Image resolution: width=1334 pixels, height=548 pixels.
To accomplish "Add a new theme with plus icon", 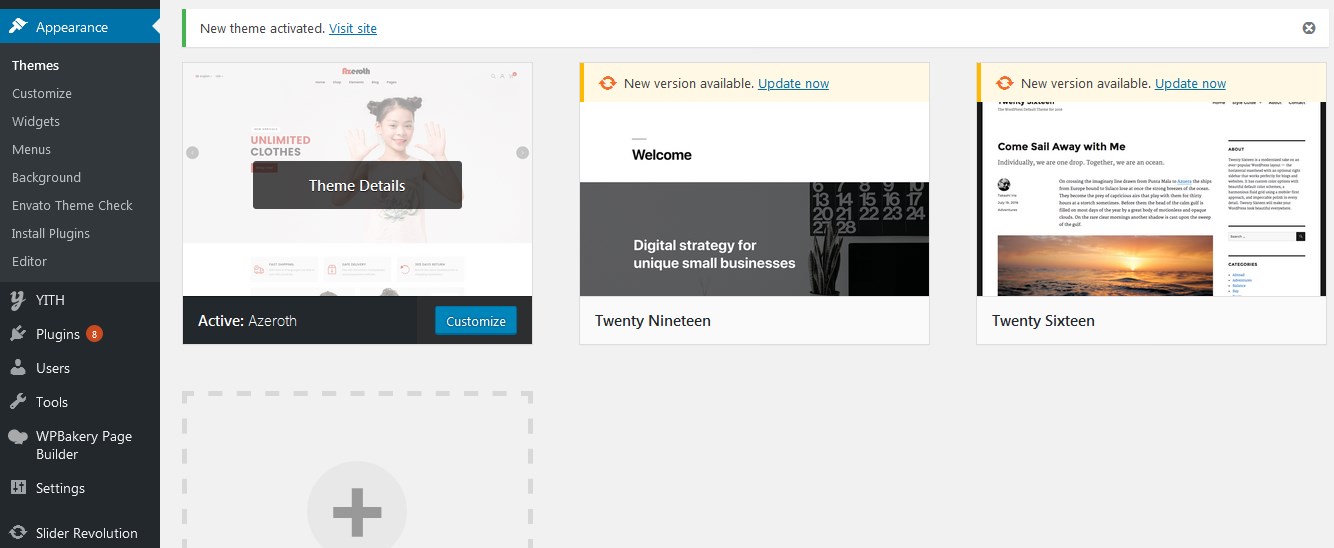I will 357,511.
